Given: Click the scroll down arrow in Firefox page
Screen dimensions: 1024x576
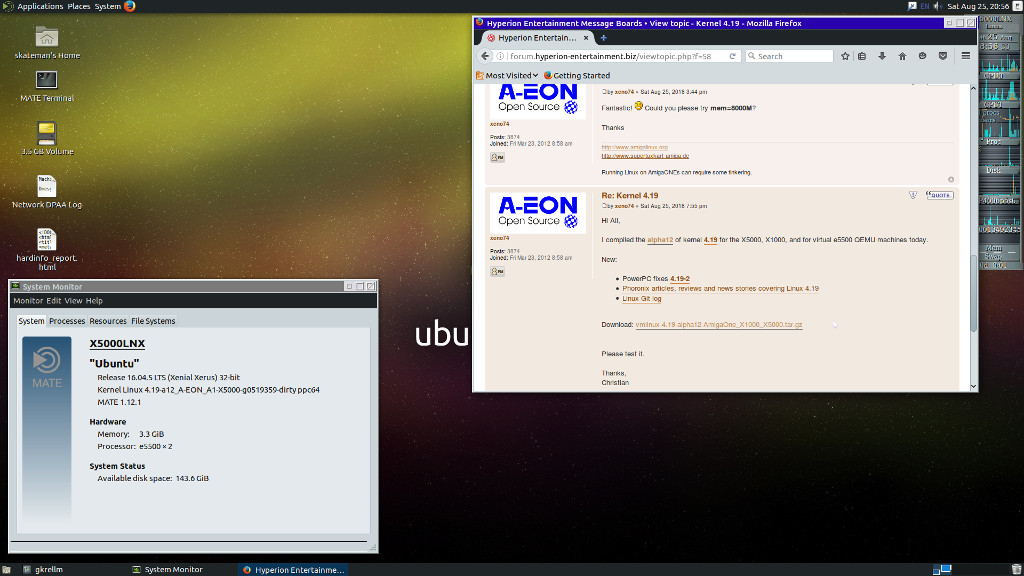Looking at the screenshot, I should click(974, 387).
